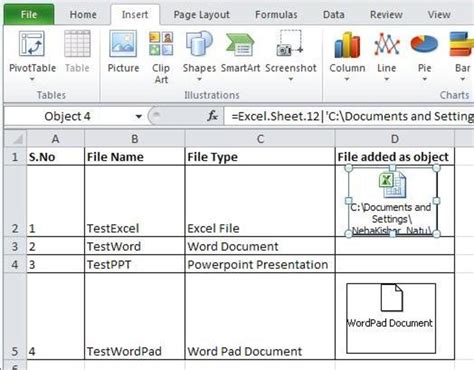
Task: Switch to the View tab
Action: click(439, 15)
